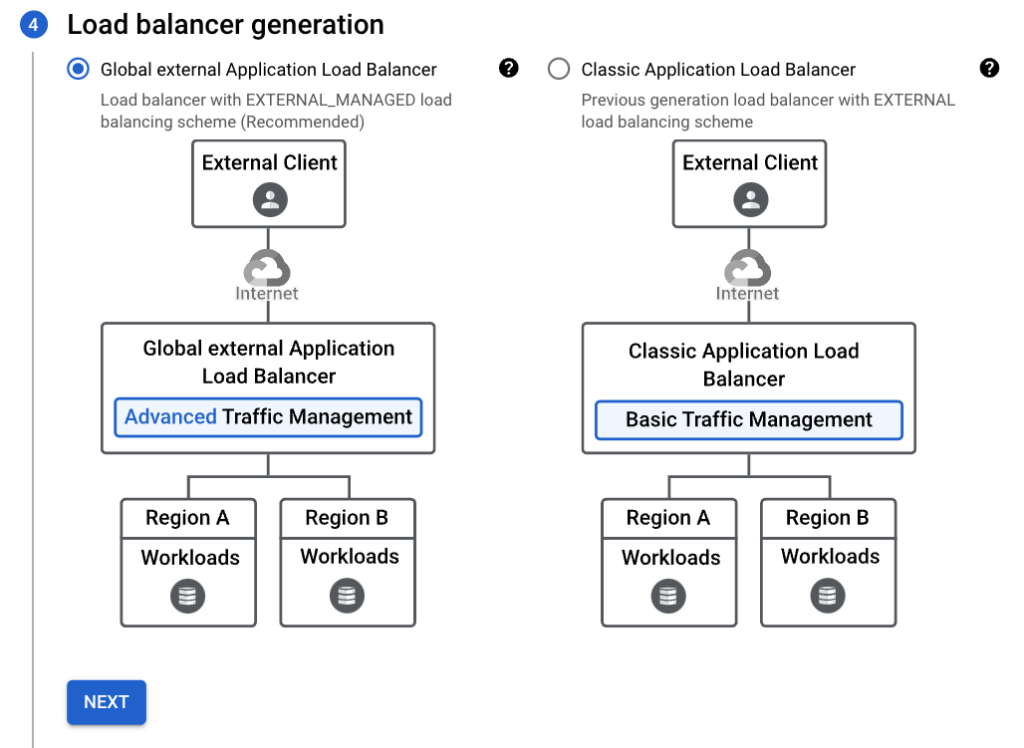
Task: Click 'Classic Application Load Balancer' option label
Action: coord(718,69)
